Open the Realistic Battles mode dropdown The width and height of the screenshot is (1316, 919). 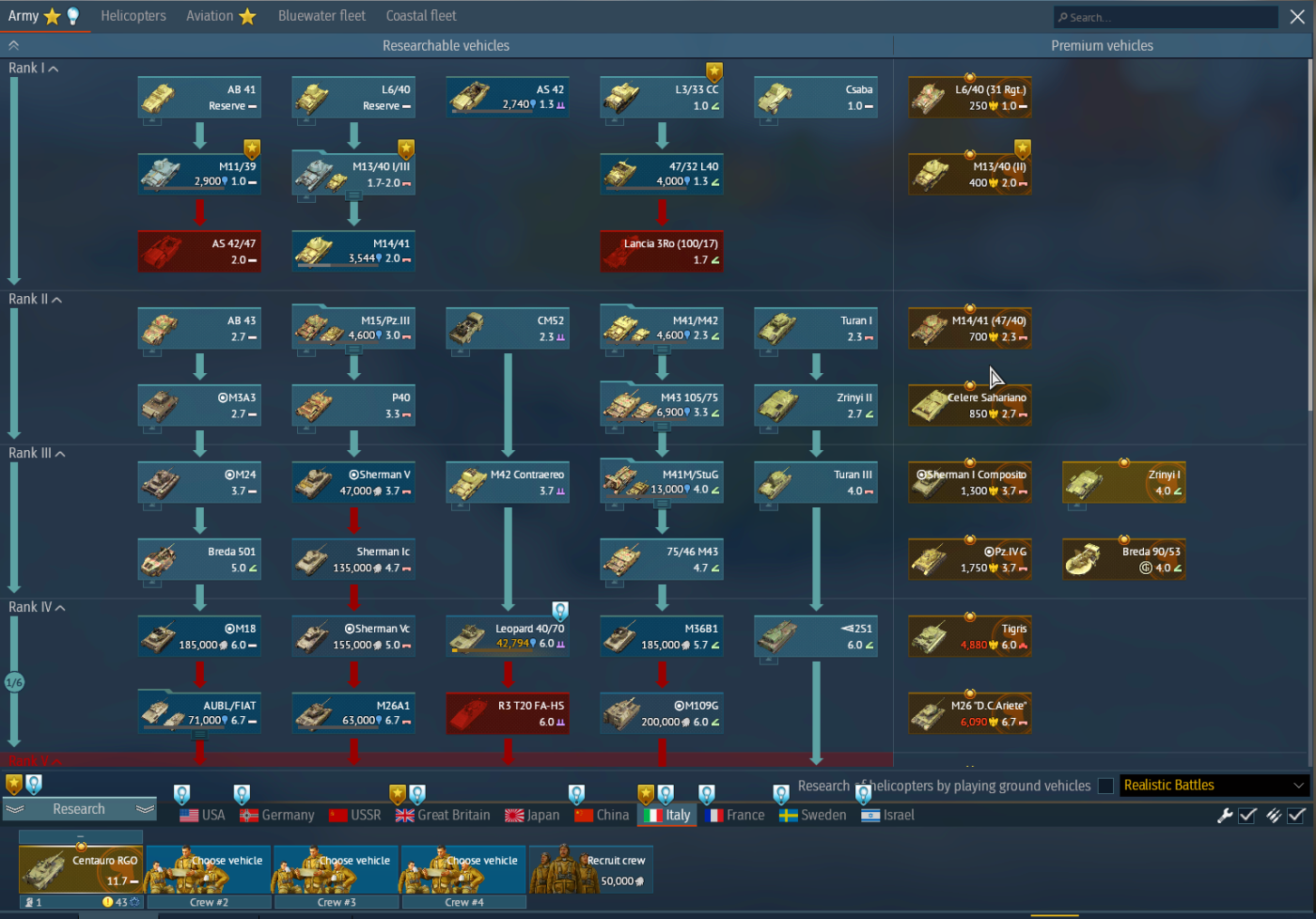(x=1214, y=786)
